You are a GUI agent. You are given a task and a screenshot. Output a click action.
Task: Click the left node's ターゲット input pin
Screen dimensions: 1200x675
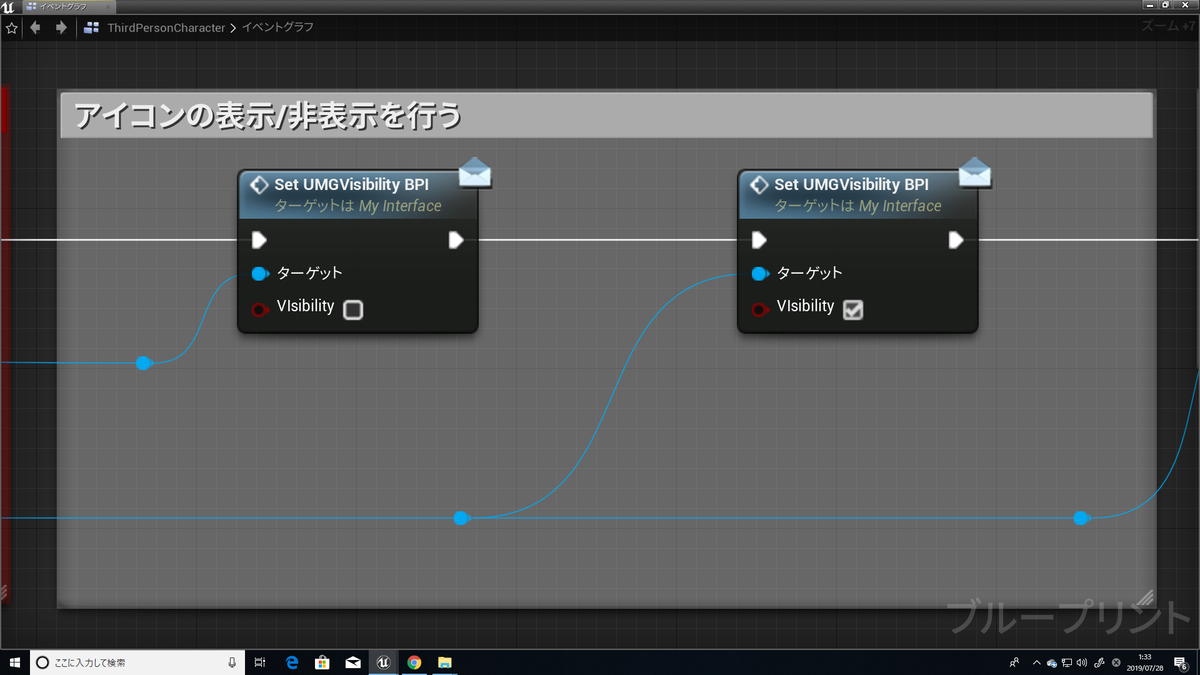[260, 273]
